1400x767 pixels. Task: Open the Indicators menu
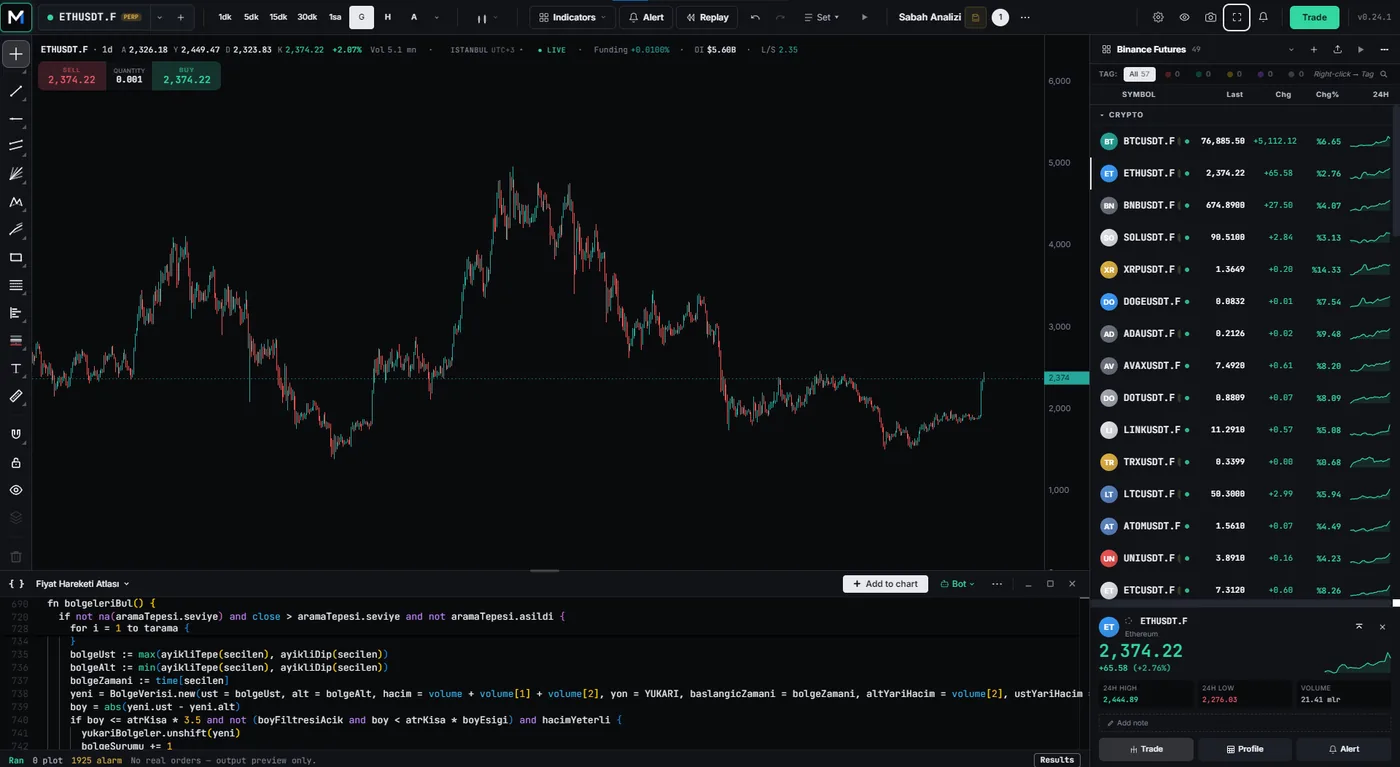572,17
